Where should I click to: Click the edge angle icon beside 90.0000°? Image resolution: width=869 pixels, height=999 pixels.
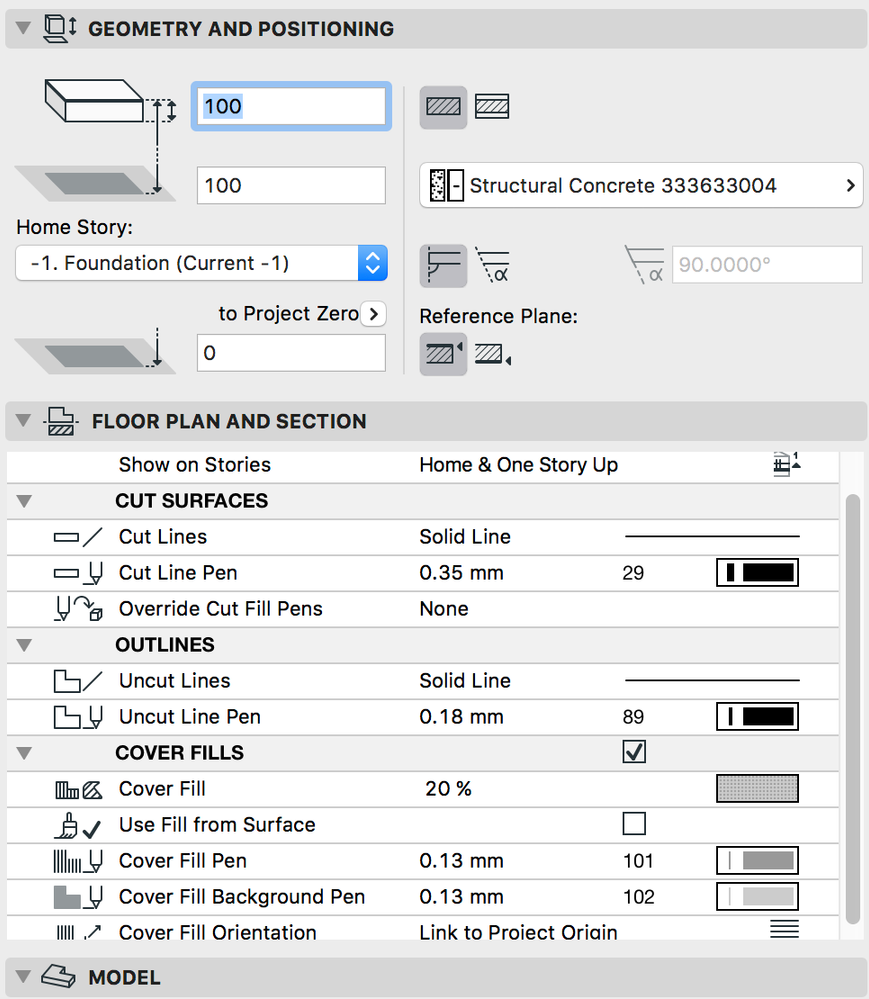[x=645, y=265]
